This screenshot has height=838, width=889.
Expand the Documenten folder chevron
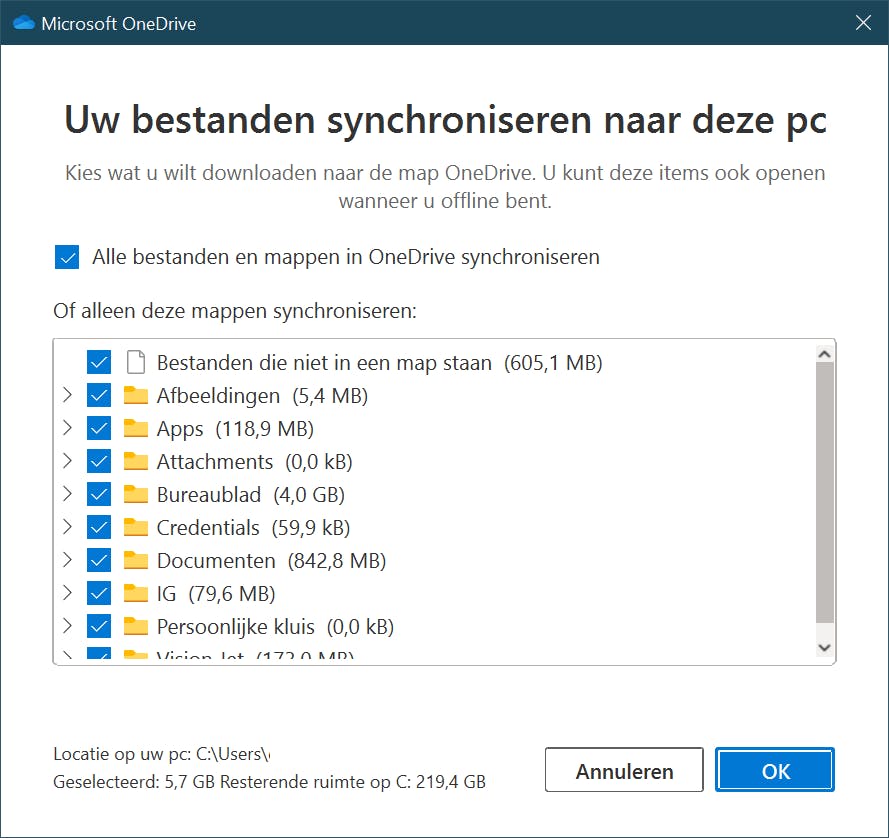point(67,561)
